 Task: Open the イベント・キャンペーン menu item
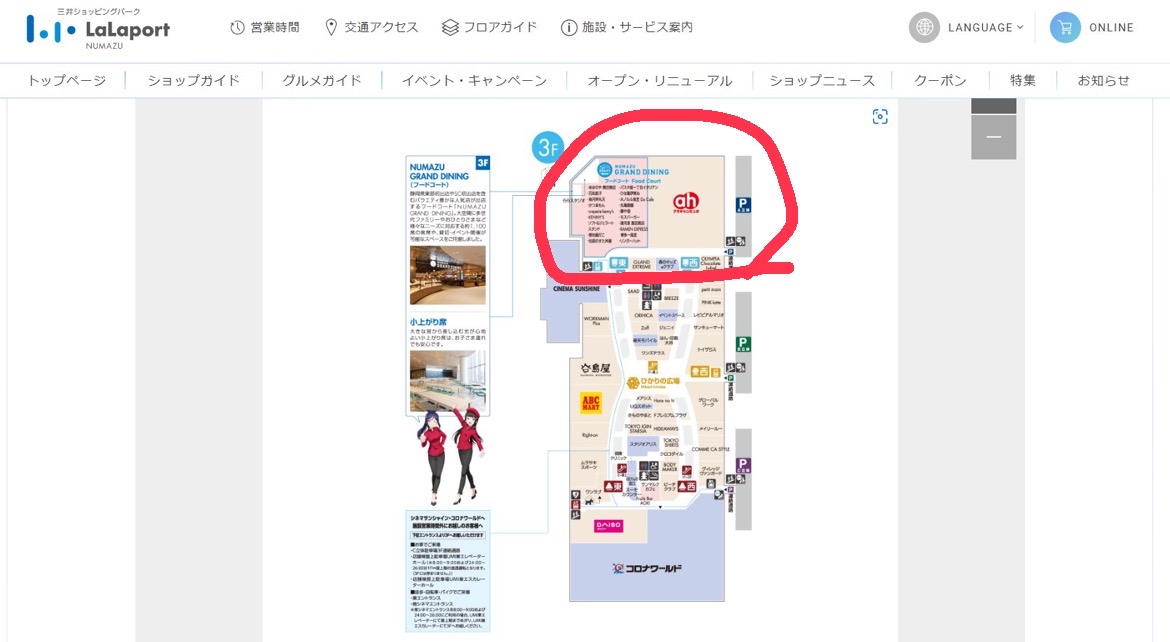474,81
